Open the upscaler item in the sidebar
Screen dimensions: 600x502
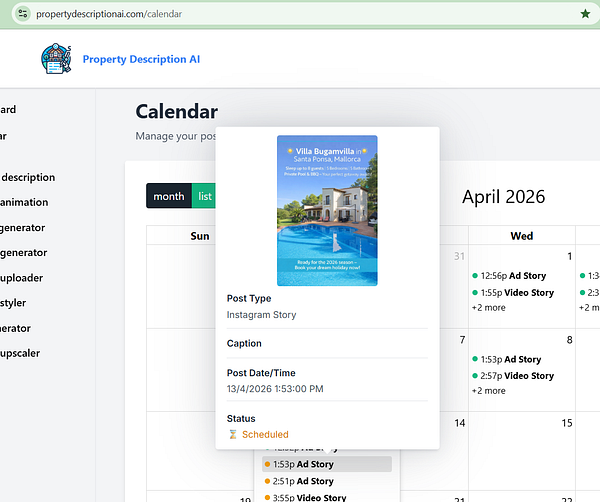point(20,354)
